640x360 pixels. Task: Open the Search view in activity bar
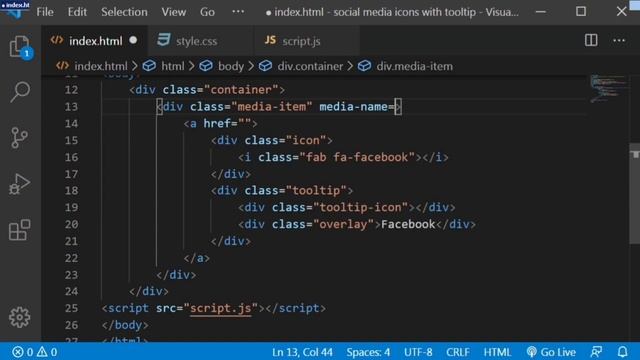click(20, 92)
